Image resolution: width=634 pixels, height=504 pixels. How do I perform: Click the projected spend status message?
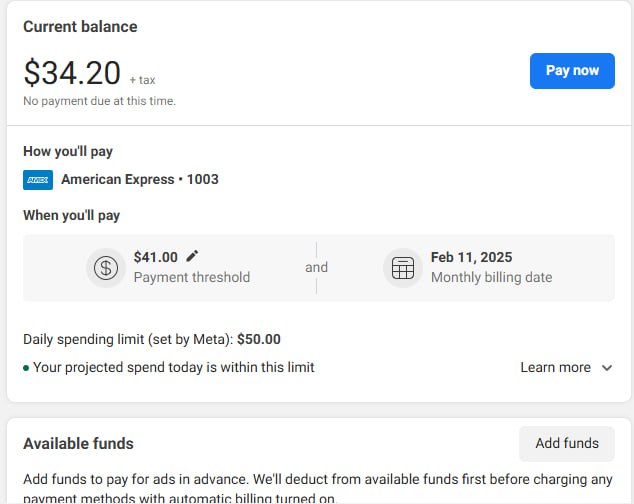173,367
